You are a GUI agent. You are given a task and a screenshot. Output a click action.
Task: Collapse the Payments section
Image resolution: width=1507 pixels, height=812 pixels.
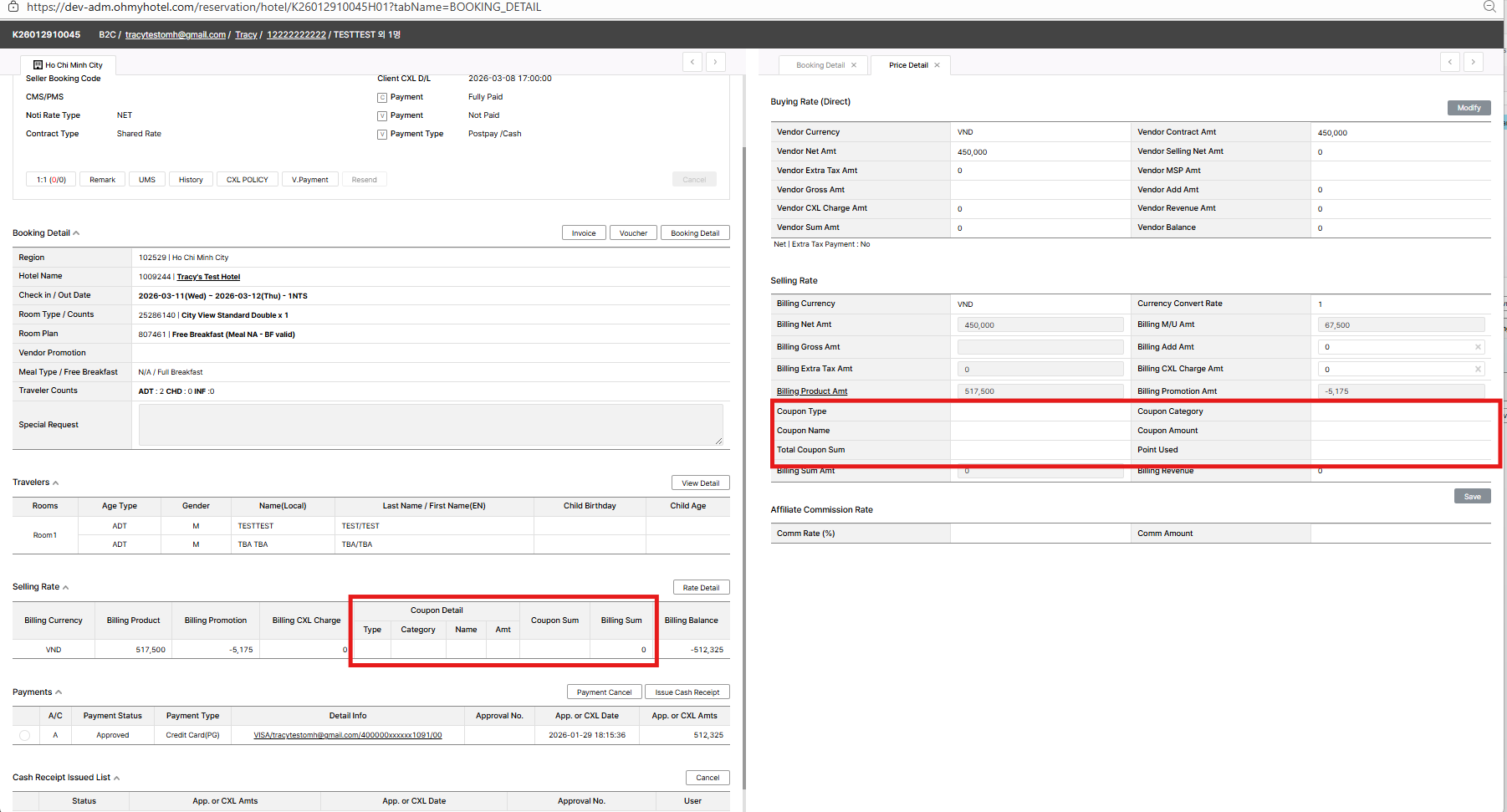tap(59, 692)
